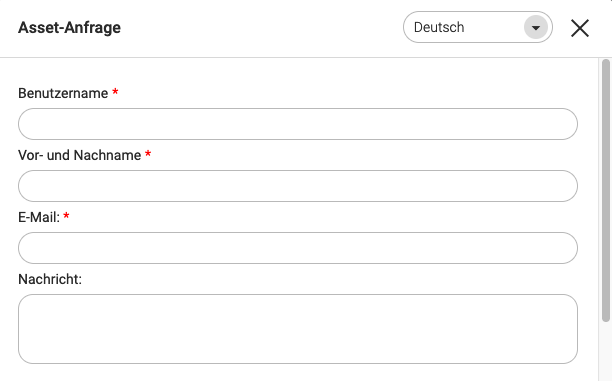Focus the Benutzername input field
Viewport: 612px width, 381px height.
coord(298,124)
